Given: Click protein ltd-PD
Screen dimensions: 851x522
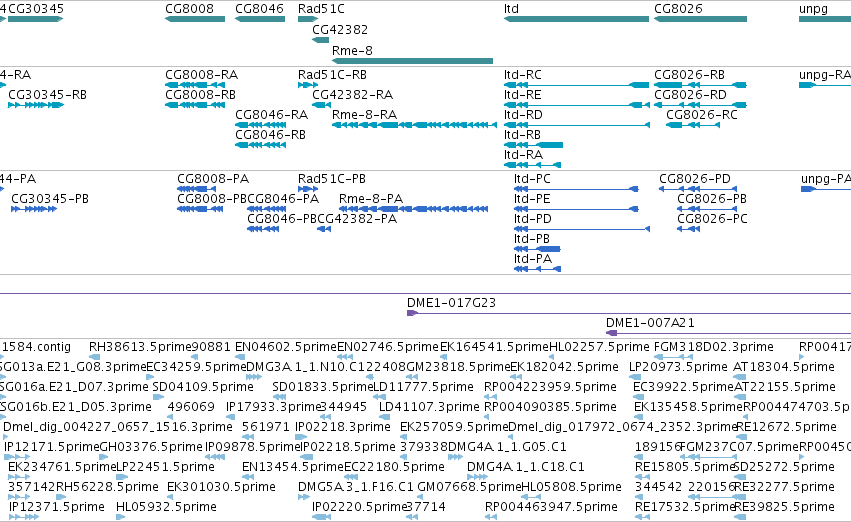Looking at the screenshot, I should 582,229.
